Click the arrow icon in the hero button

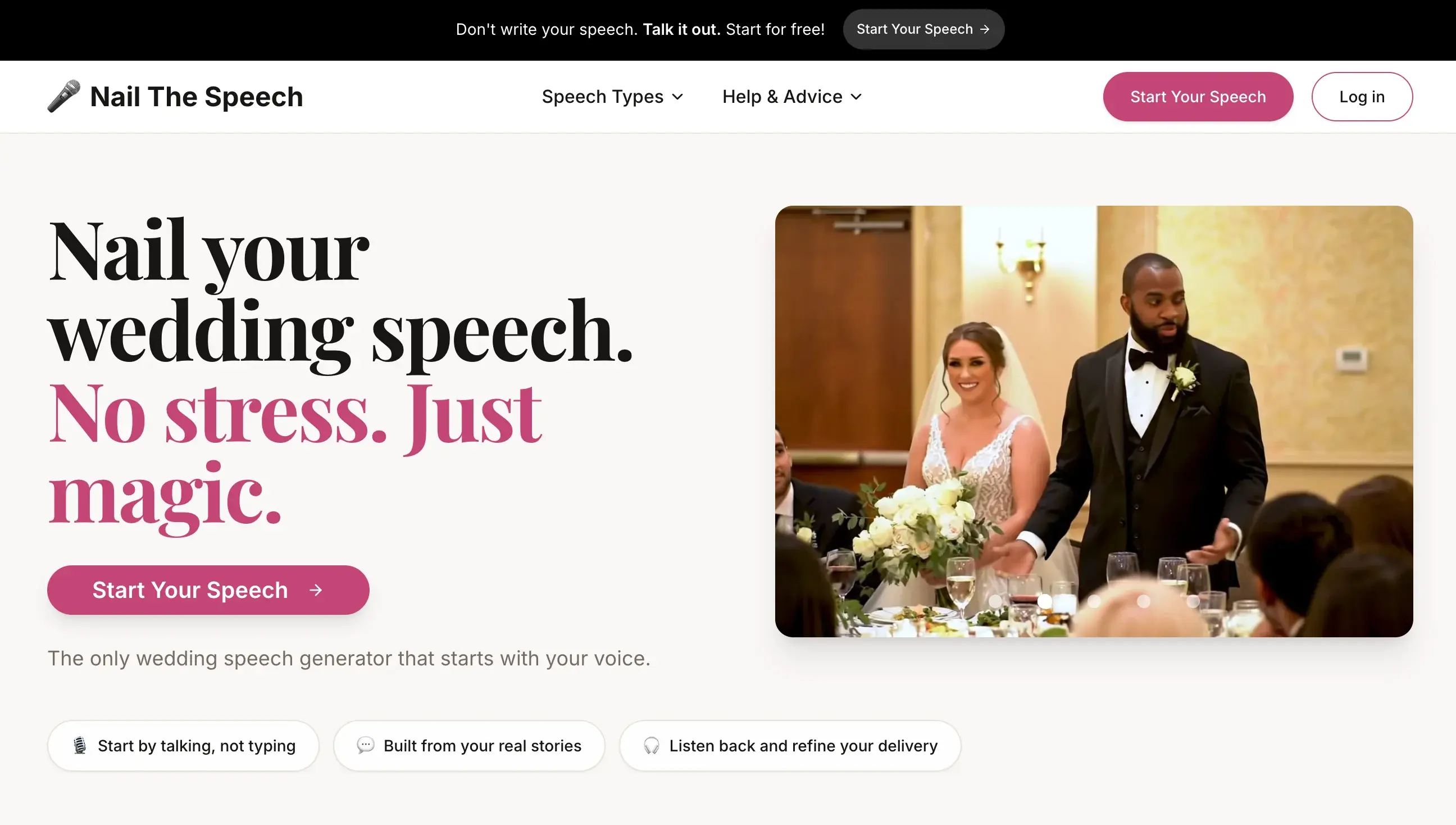pyautogui.click(x=316, y=591)
